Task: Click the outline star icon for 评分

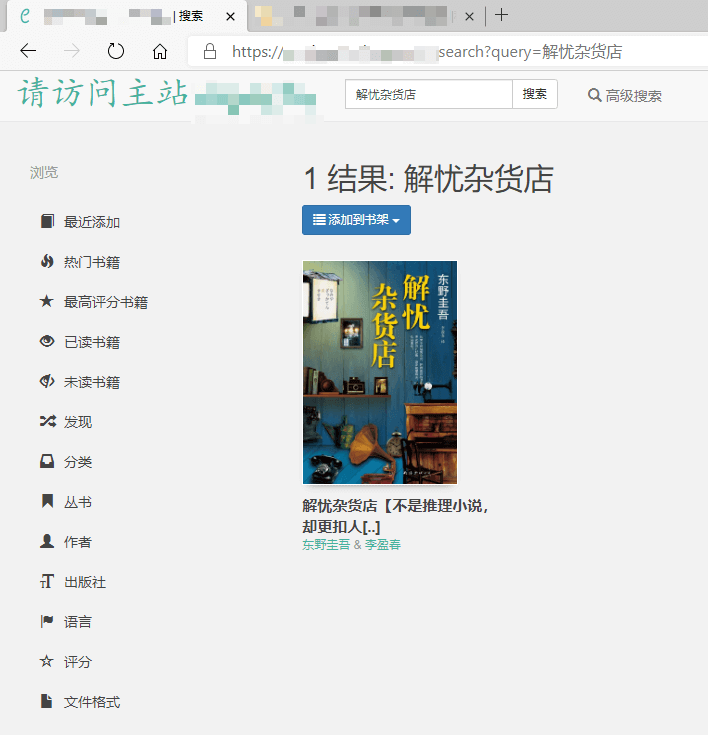Action: (46, 661)
